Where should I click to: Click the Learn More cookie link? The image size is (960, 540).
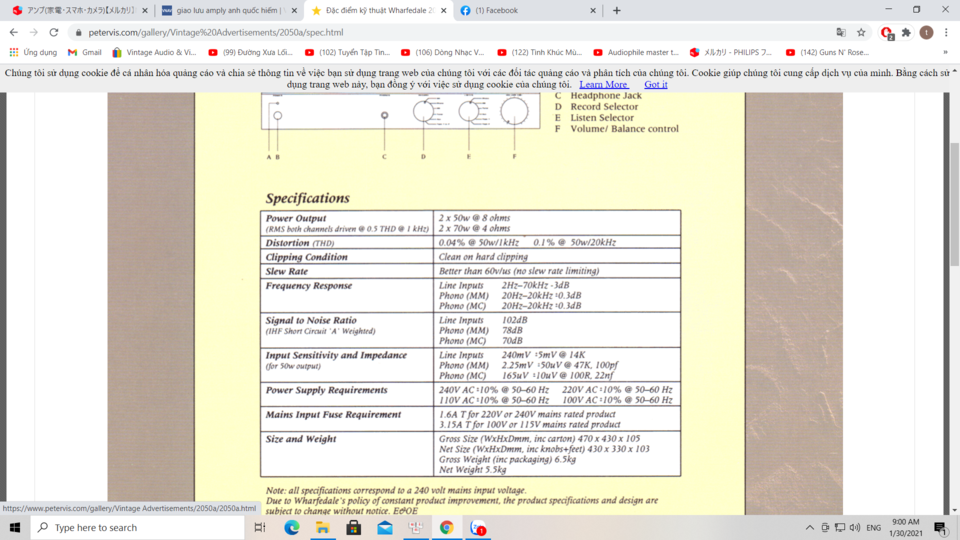pos(603,84)
